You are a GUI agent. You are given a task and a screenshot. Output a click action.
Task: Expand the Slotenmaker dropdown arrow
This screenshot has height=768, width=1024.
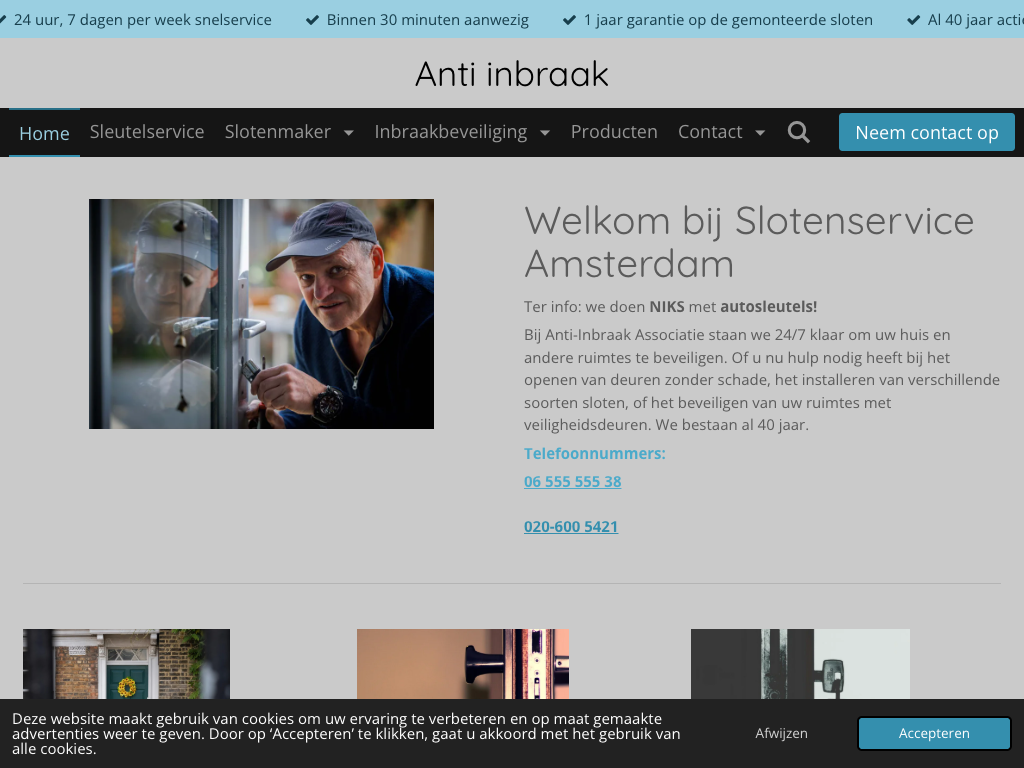tap(349, 133)
